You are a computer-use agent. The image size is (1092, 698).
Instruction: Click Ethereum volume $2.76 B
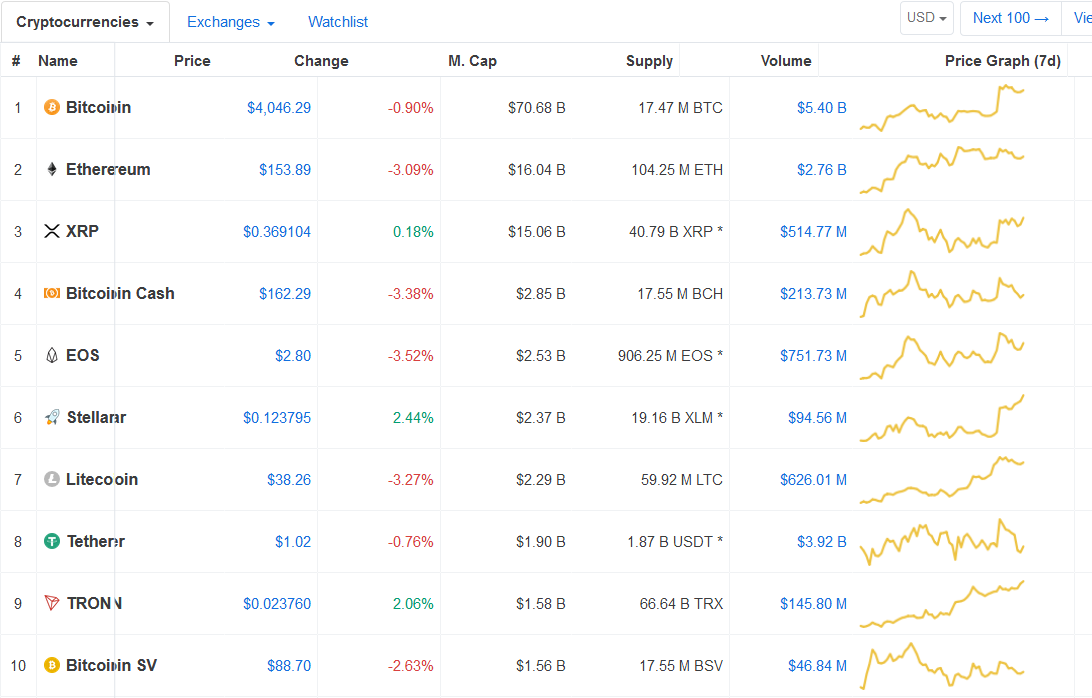tap(822, 170)
